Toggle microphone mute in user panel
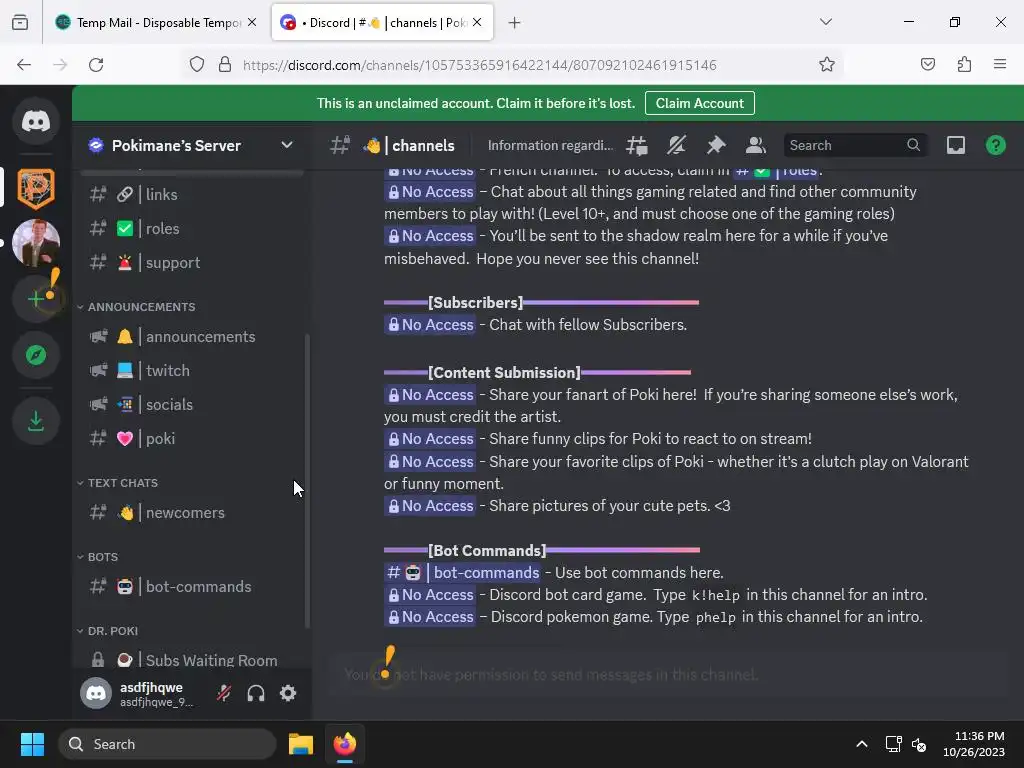Screen dimensions: 1024x768 click(x=224, y=693)
